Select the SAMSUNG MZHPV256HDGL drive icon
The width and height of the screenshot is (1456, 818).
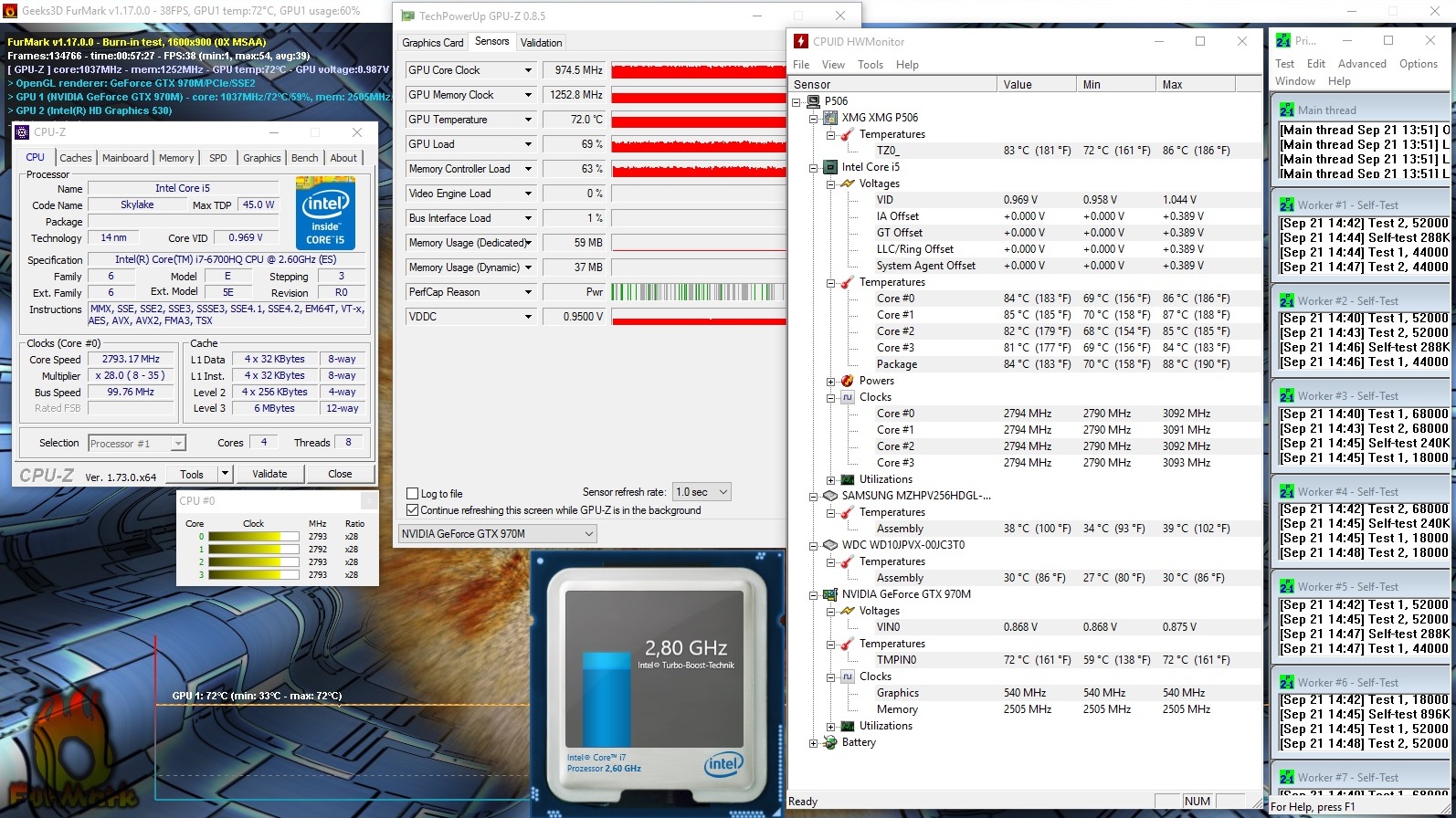[830, 496]
